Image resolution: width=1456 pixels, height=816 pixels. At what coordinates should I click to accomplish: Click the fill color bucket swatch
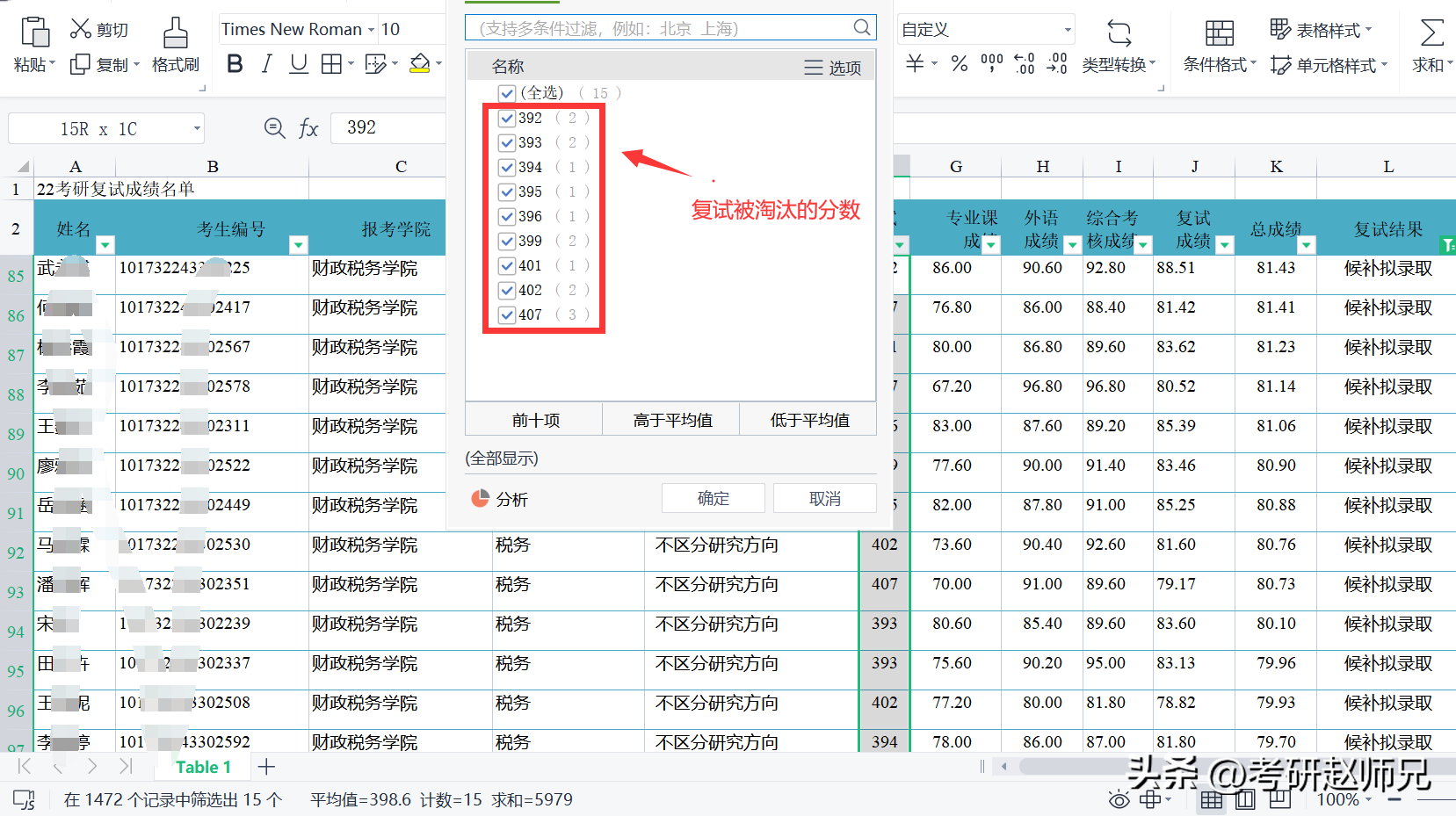[x=420, y=64]
